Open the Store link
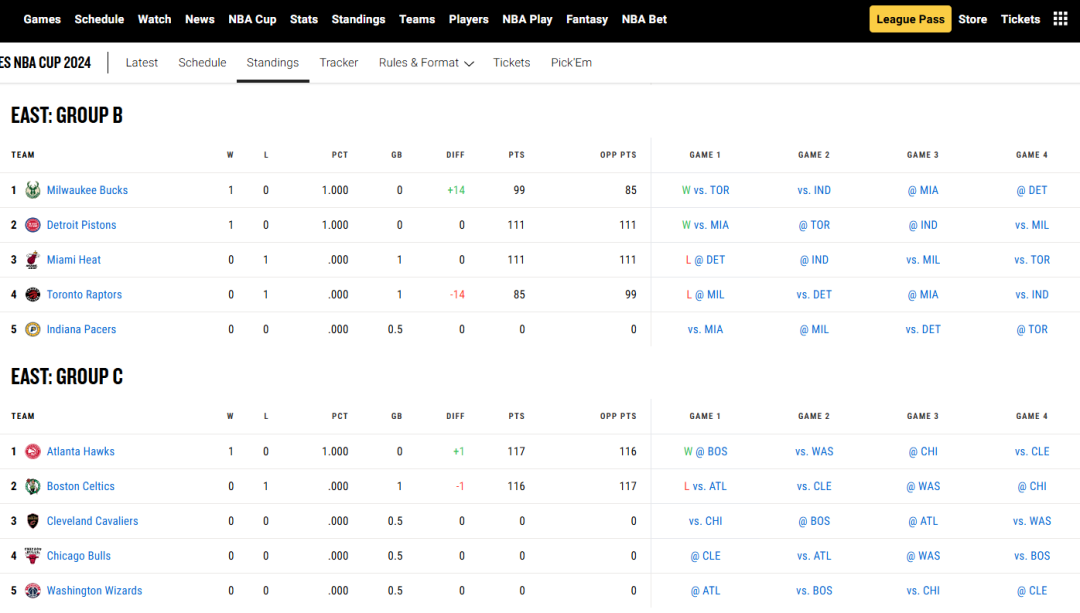The width and height of the screenshot is (1080, 613). [973, 19]
